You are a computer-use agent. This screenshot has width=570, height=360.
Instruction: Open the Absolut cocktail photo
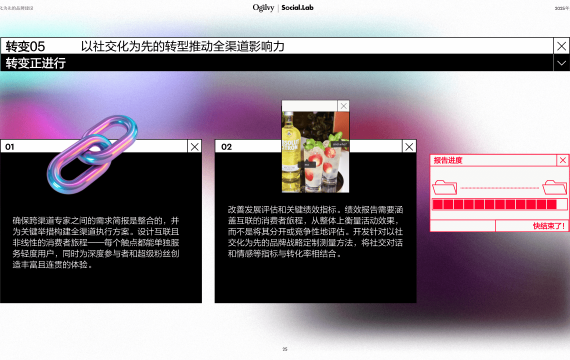(316, 152)
